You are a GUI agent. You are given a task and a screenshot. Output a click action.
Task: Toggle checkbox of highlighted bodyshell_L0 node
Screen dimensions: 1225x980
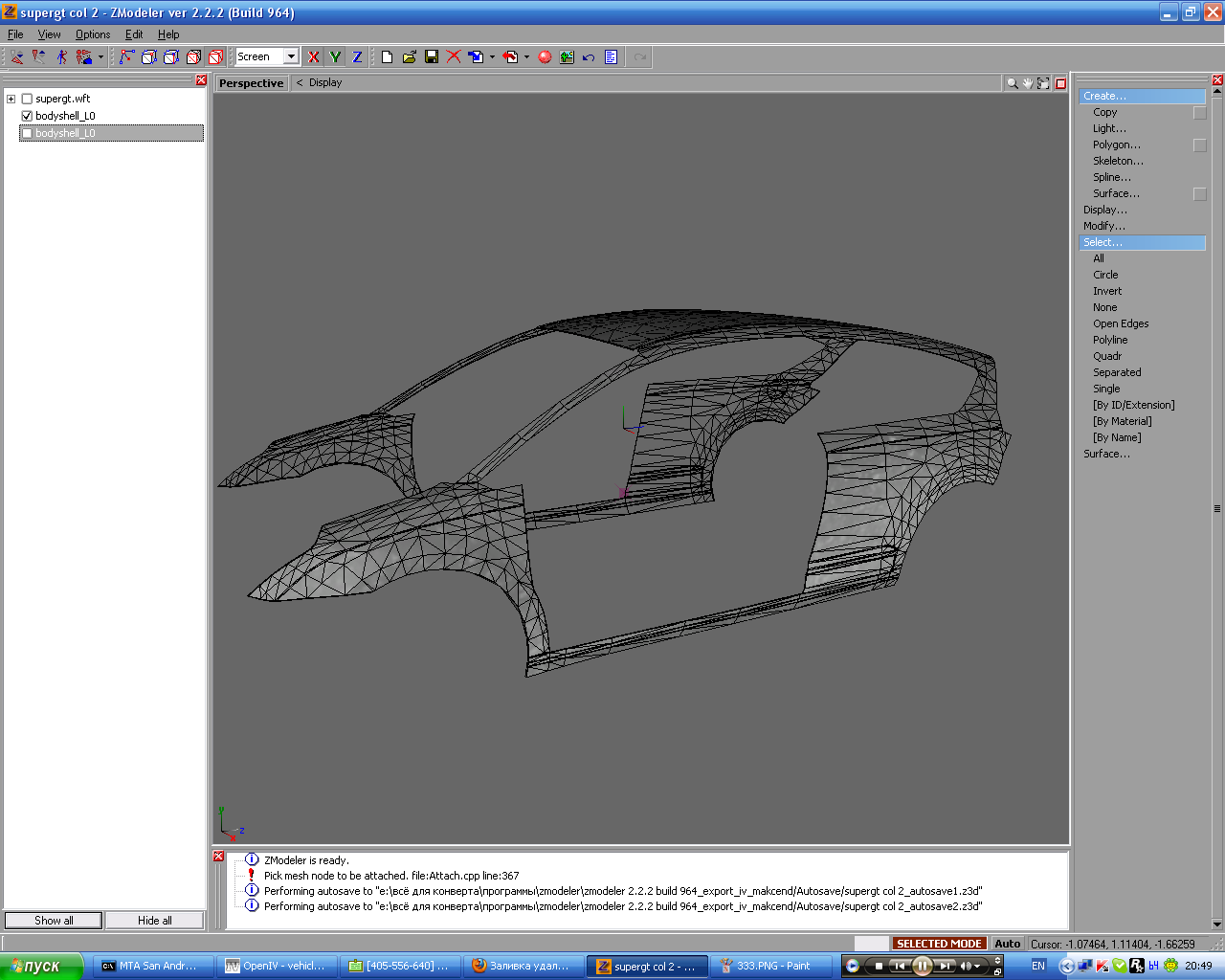[x=27, y=133]
